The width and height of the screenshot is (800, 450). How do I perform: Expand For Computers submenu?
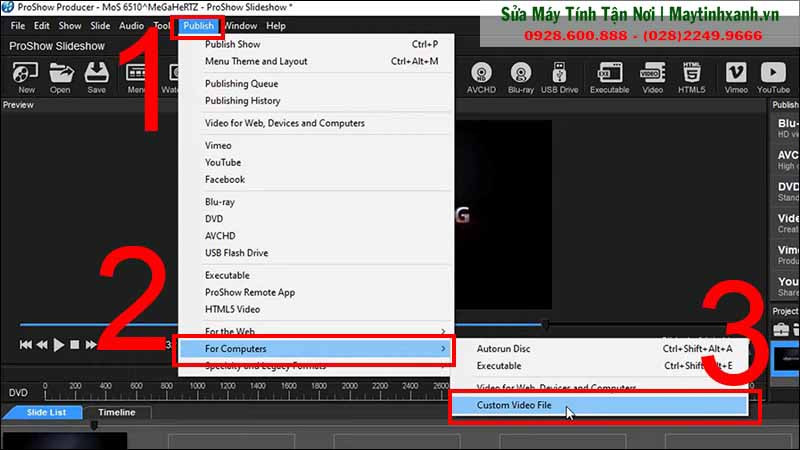(315, 349)
